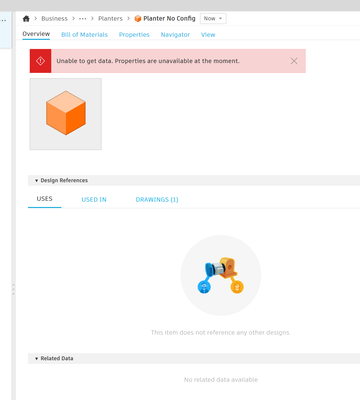The height and width of the screenshot is (400, 360).
Task: Open the View tab
Action: pyautogui.click(x=208, y=35)
